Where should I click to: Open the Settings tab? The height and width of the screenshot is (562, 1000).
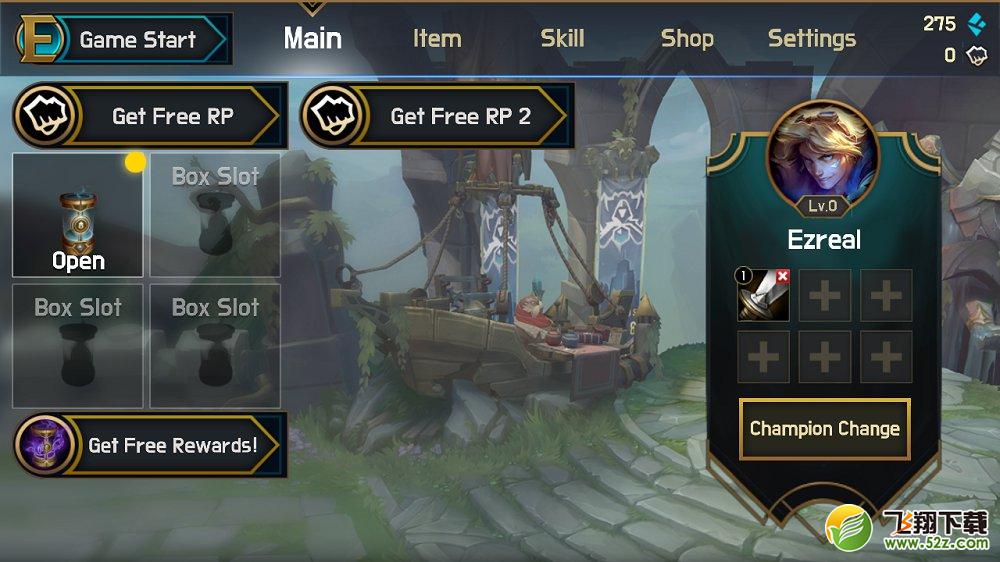pyautogui.click(x=811, y=39)
